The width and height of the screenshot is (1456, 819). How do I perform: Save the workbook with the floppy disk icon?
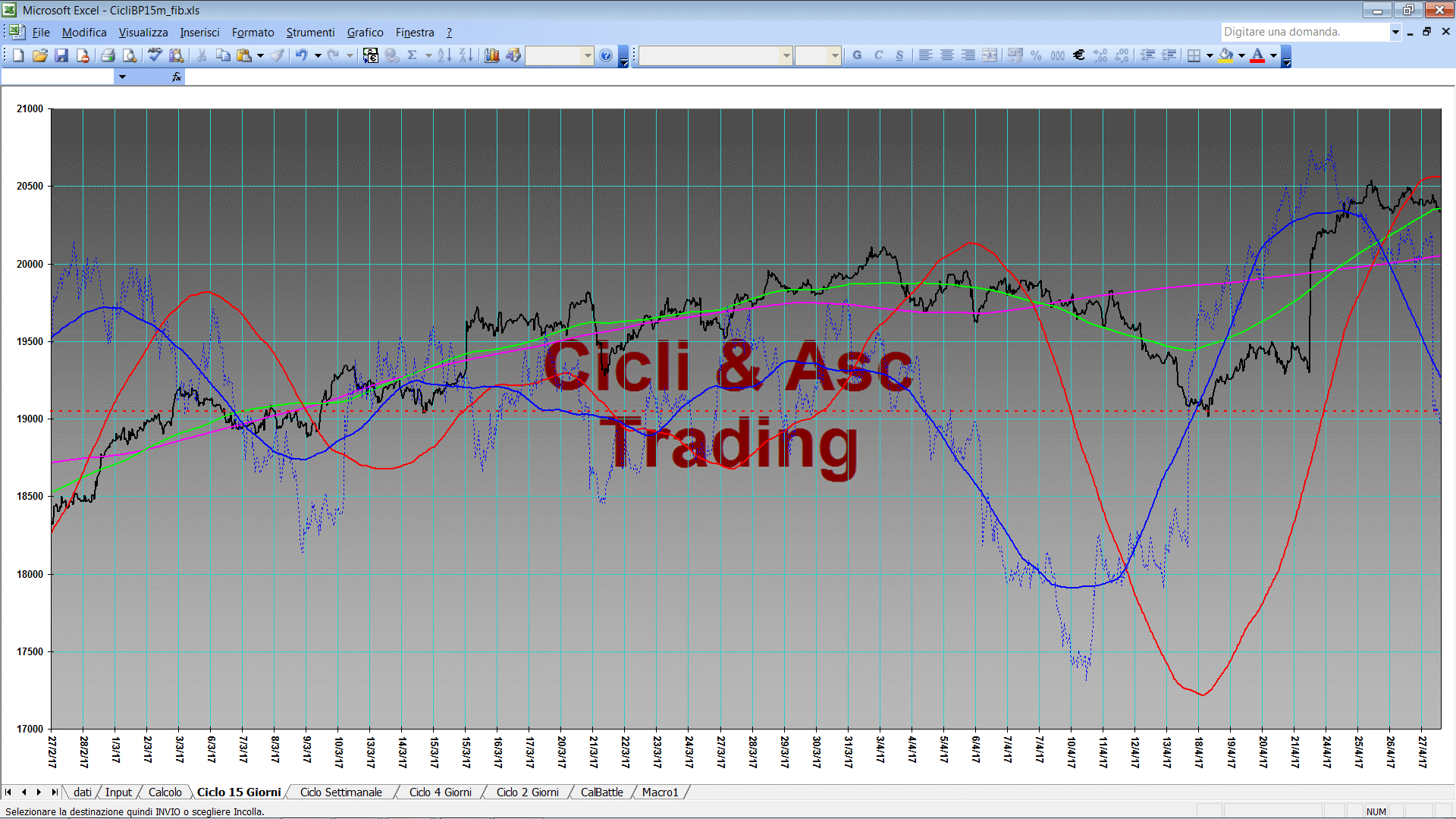tap(61, 55)
